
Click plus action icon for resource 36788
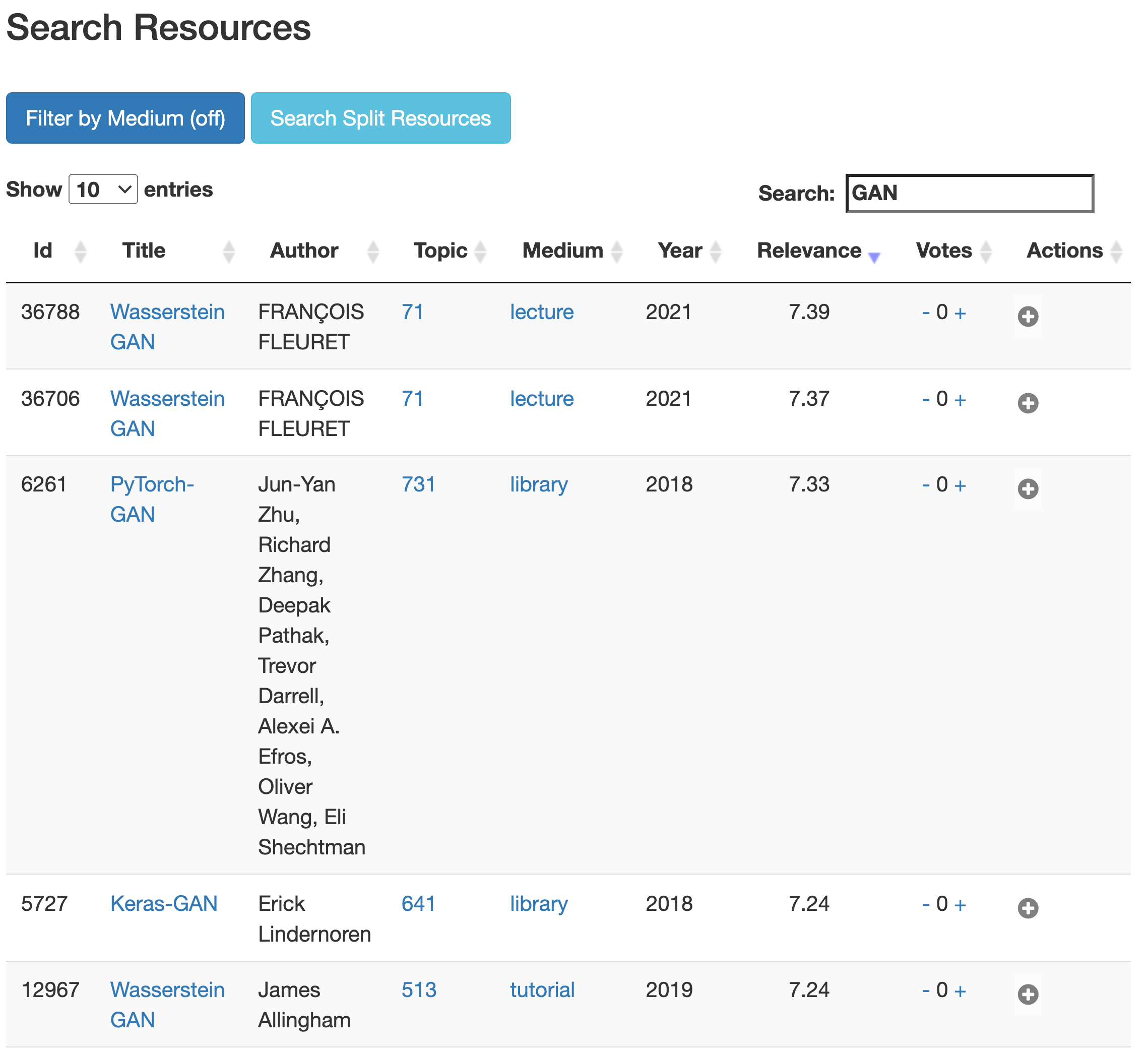(1028, 316)
